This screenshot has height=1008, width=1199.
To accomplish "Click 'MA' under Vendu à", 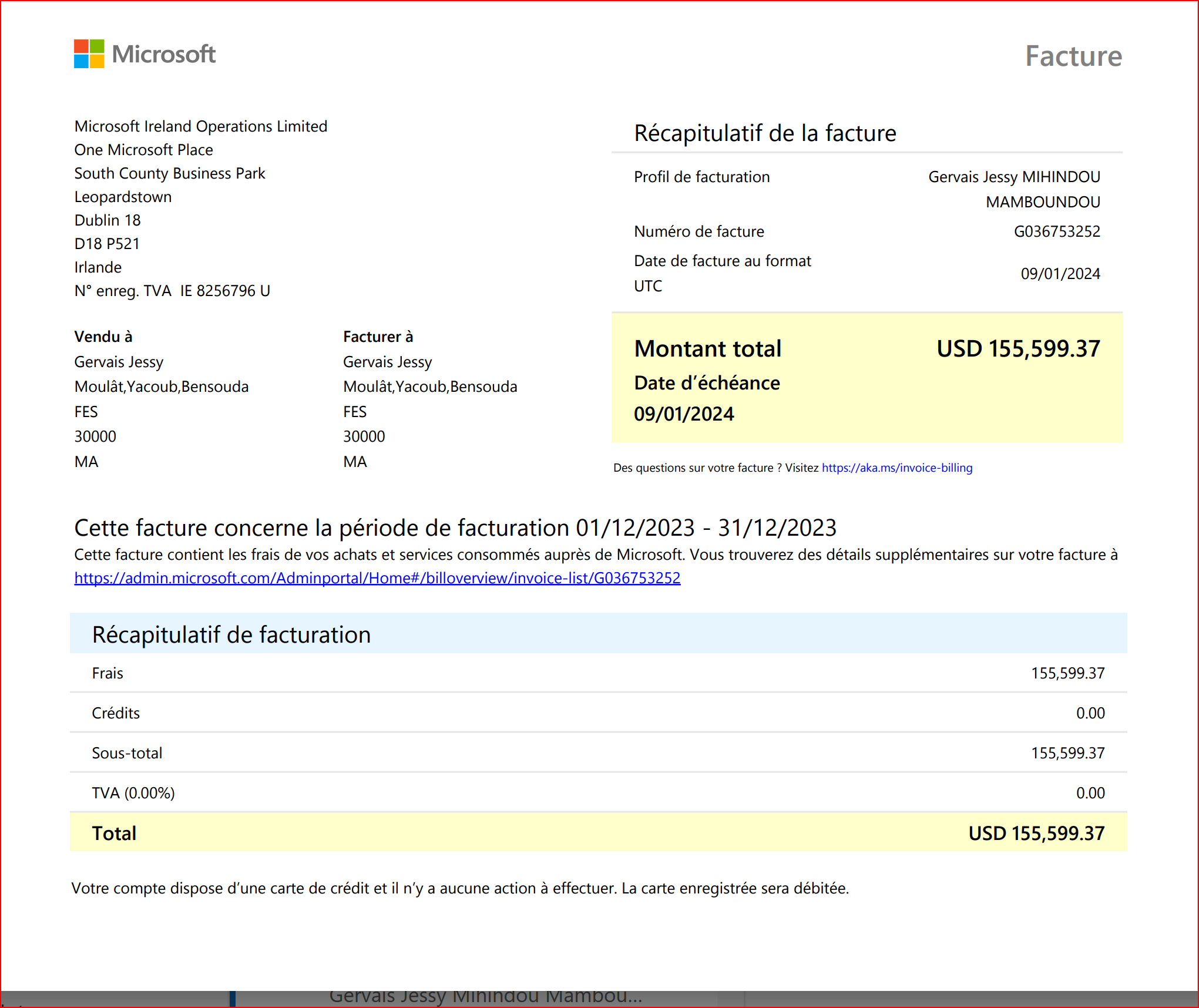I will coord(86,462).
